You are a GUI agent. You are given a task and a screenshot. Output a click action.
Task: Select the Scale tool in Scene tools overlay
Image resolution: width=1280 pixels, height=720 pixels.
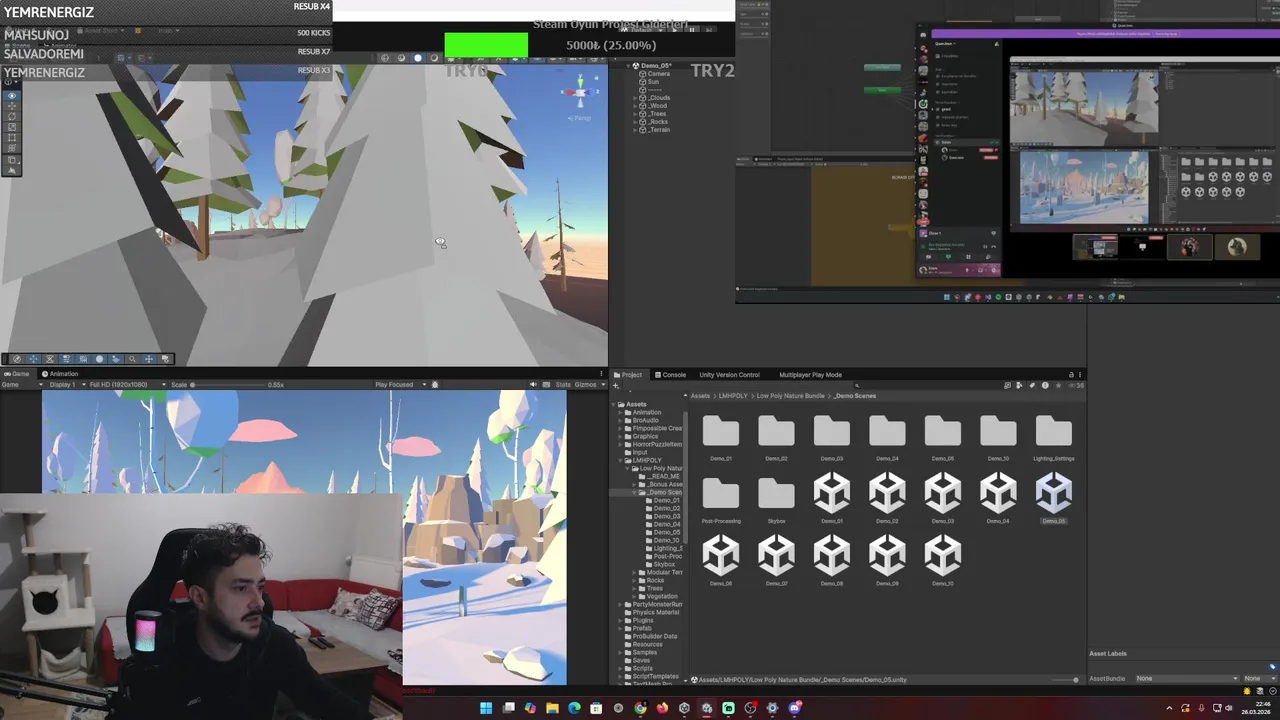coord(12,127)
